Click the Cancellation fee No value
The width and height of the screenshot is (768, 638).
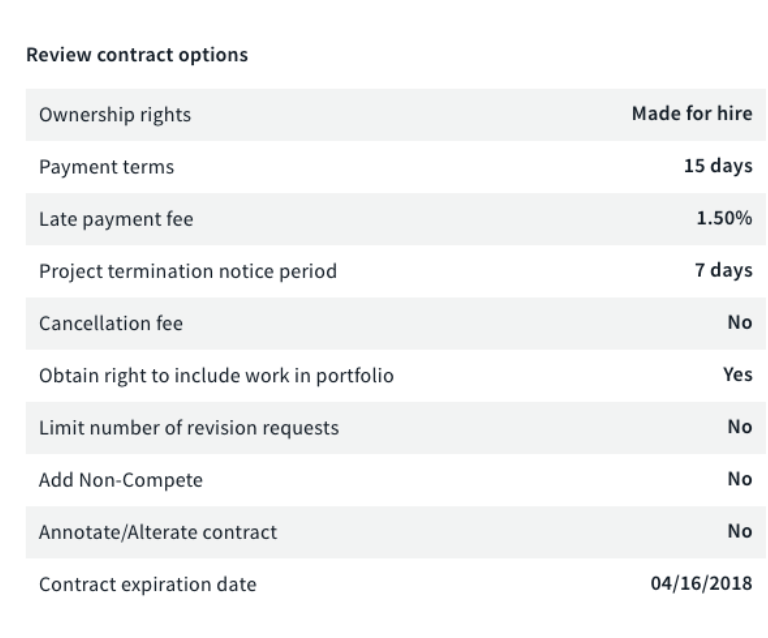click(x=739, y=323)
